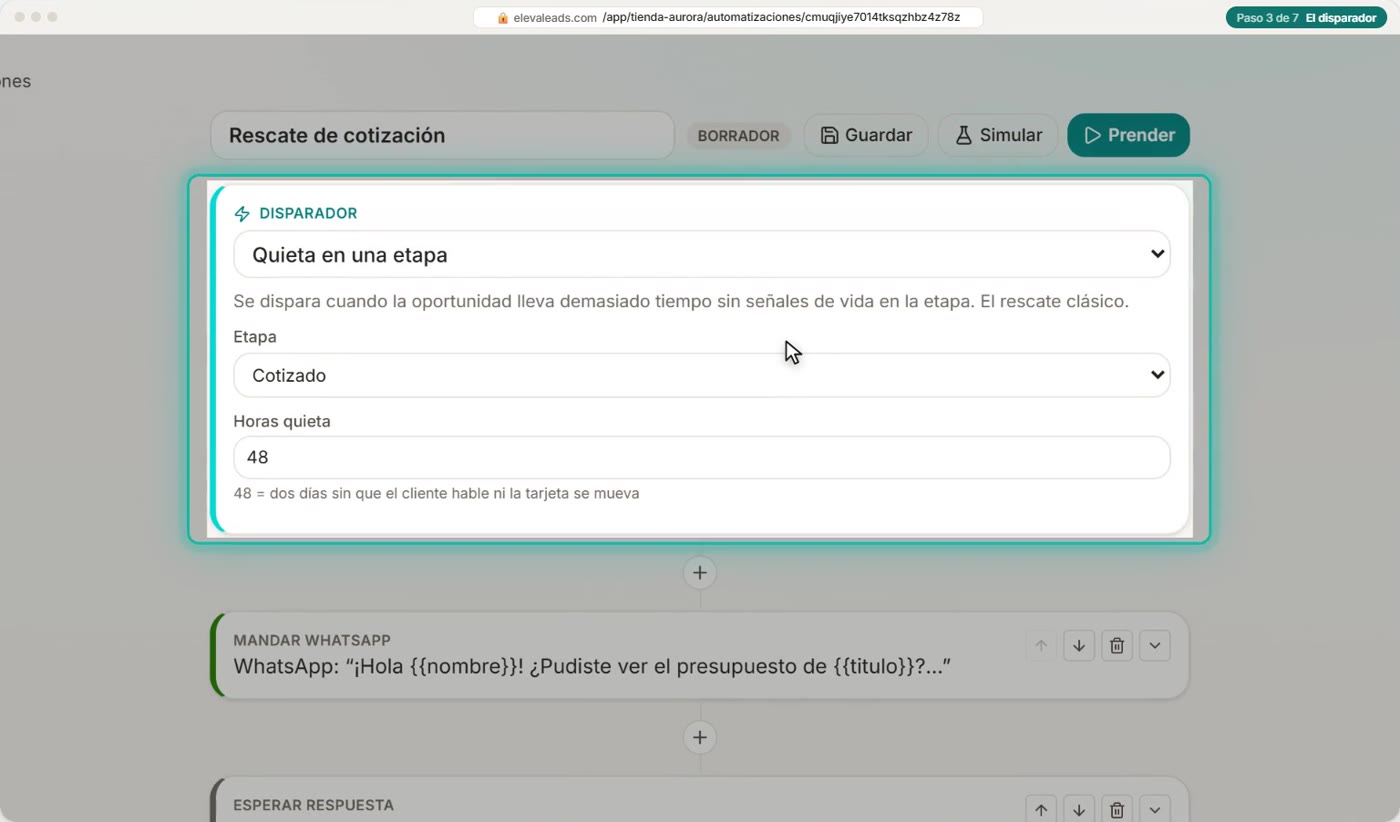Add a step below the Mandar WhatsApp card
1400x822 pixels.
pyautogui.click(x=700, y=737)
